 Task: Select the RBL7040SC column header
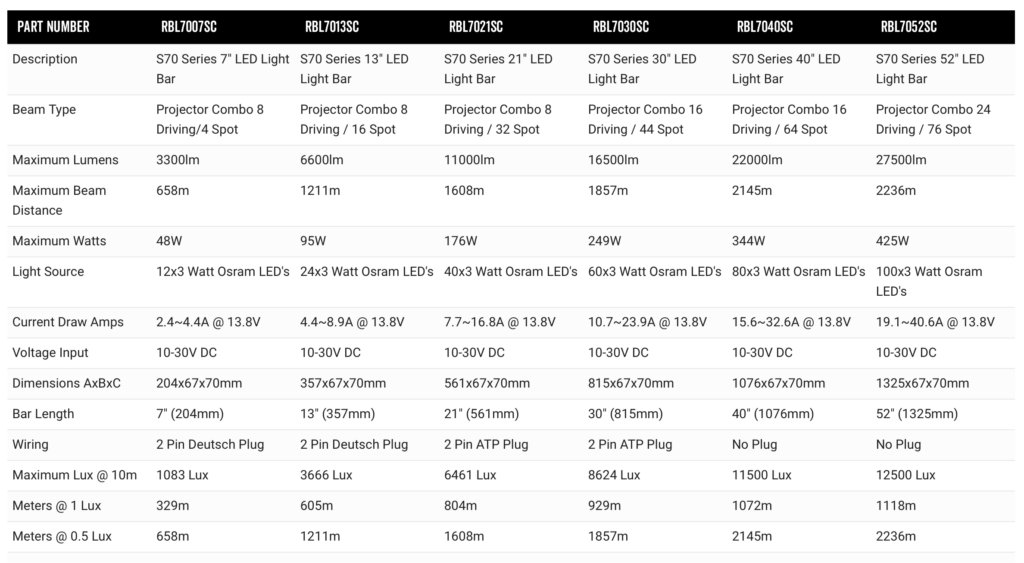[x=765, y=27]
